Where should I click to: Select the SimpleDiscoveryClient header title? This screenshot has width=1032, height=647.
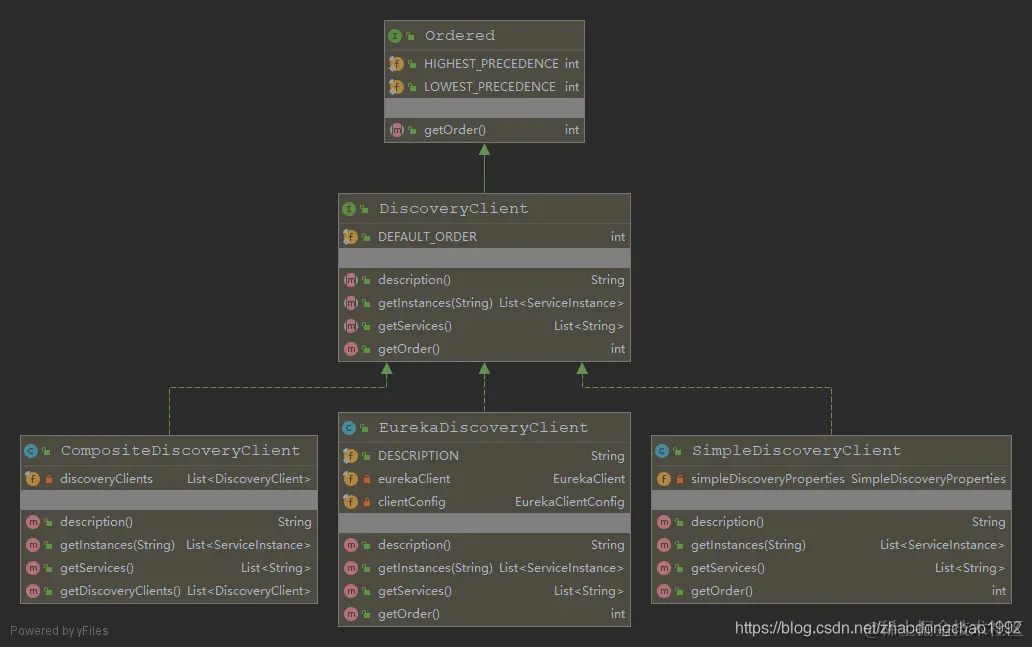tap(796, 451)
